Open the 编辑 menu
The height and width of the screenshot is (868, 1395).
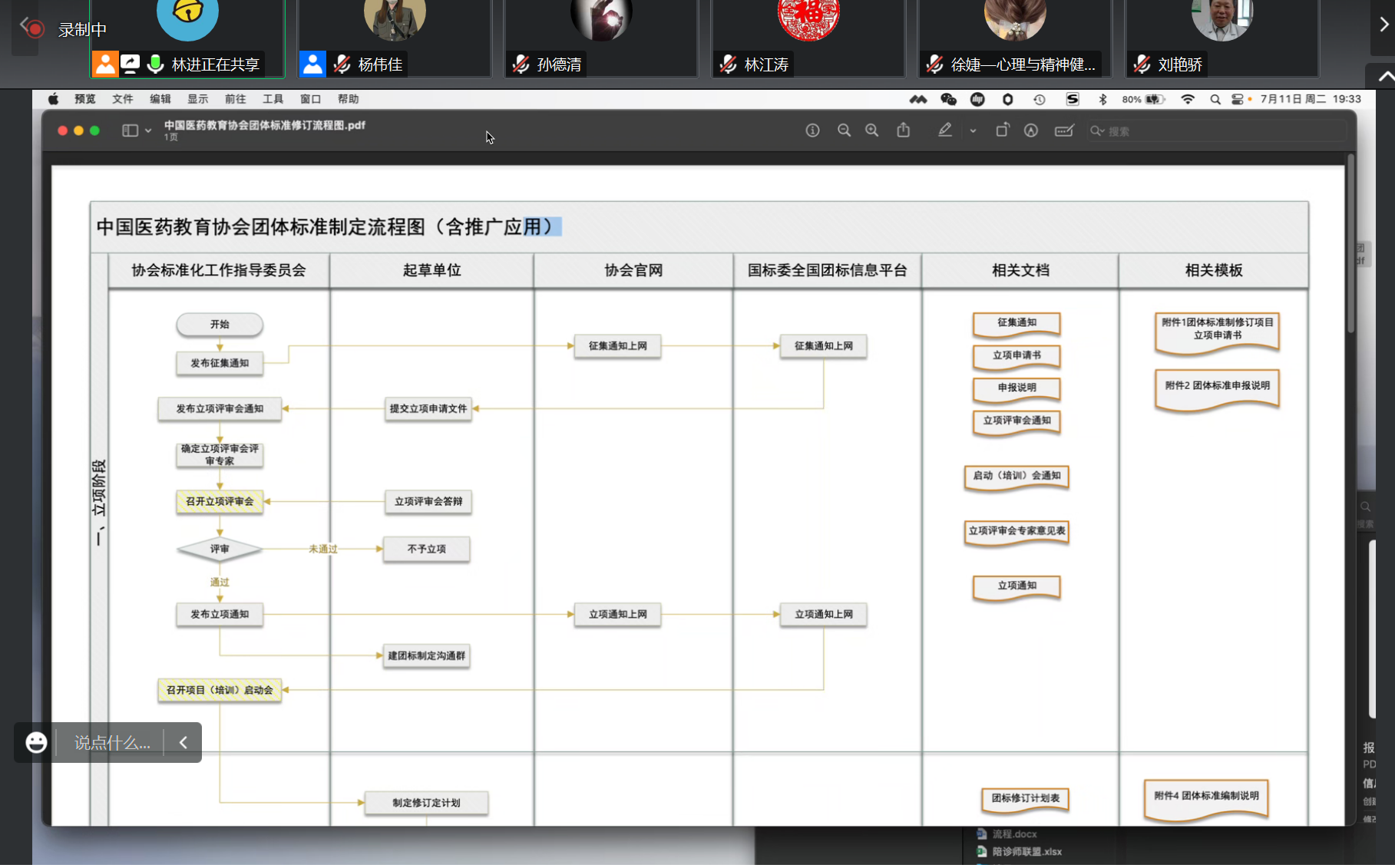click(160, 99)
